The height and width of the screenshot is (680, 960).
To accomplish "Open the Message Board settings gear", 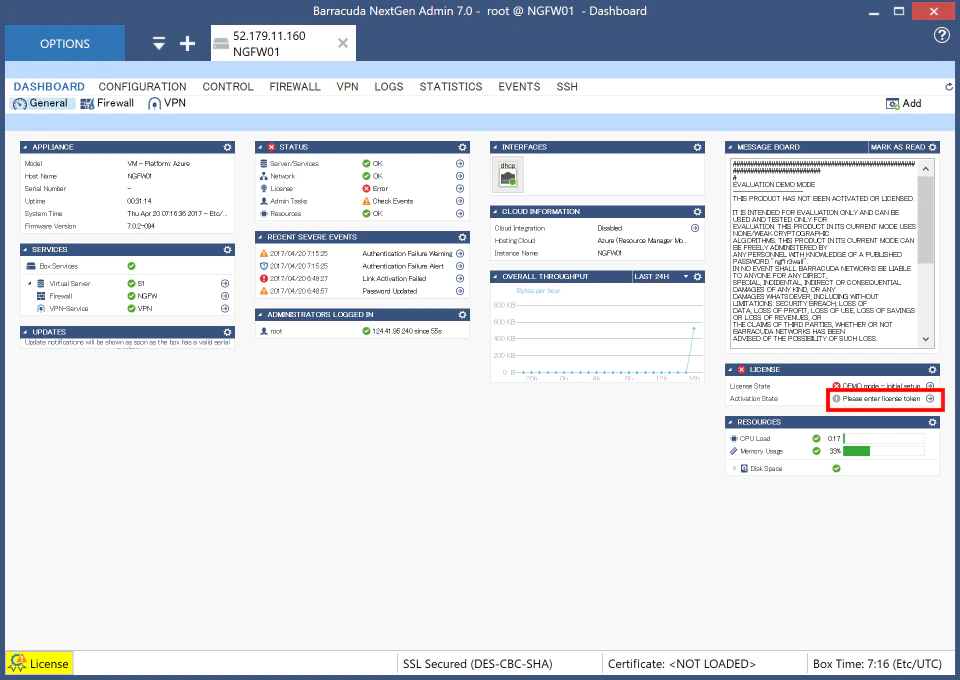I will [932, 148].
